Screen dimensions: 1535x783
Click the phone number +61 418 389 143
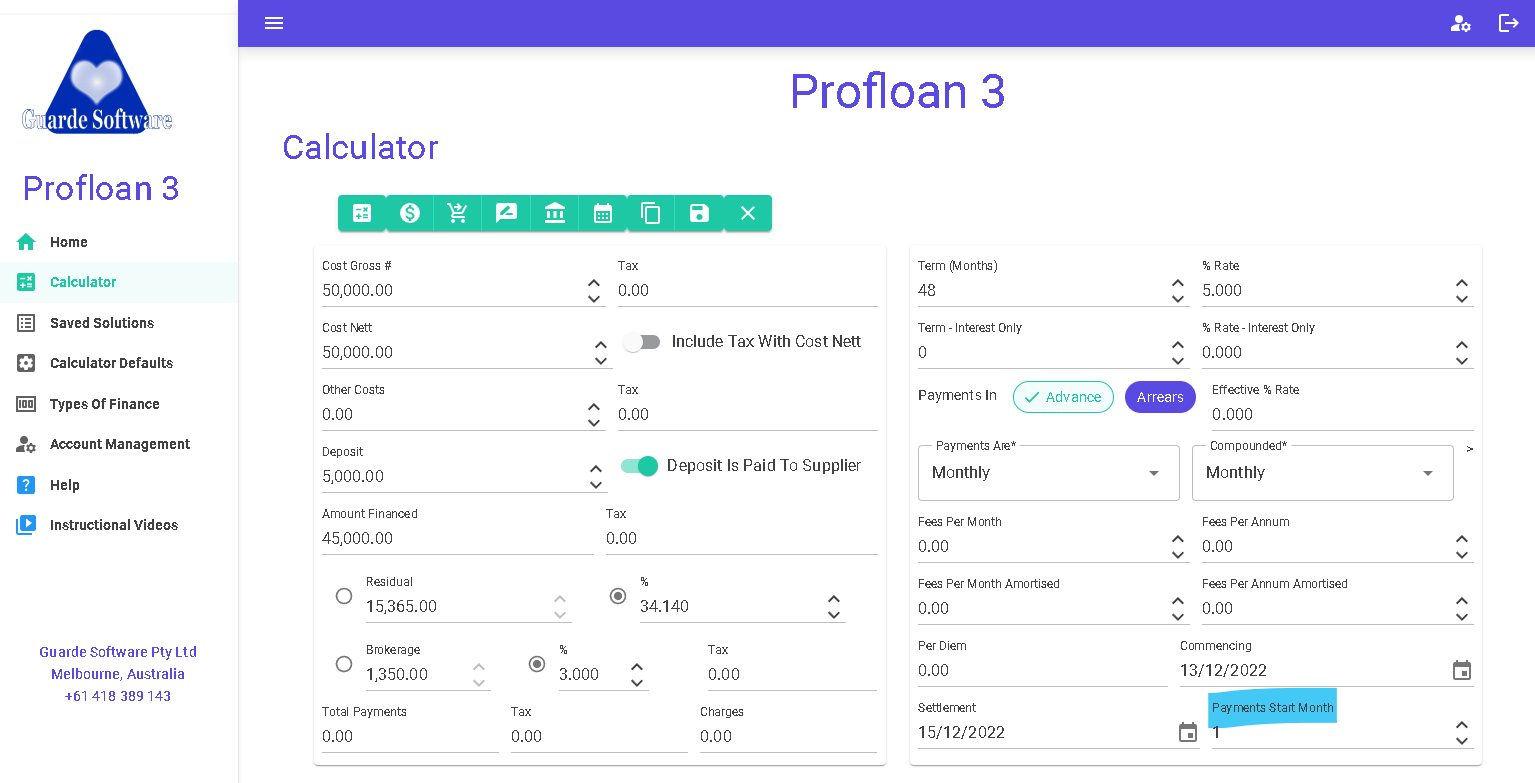tap(118, 696)
